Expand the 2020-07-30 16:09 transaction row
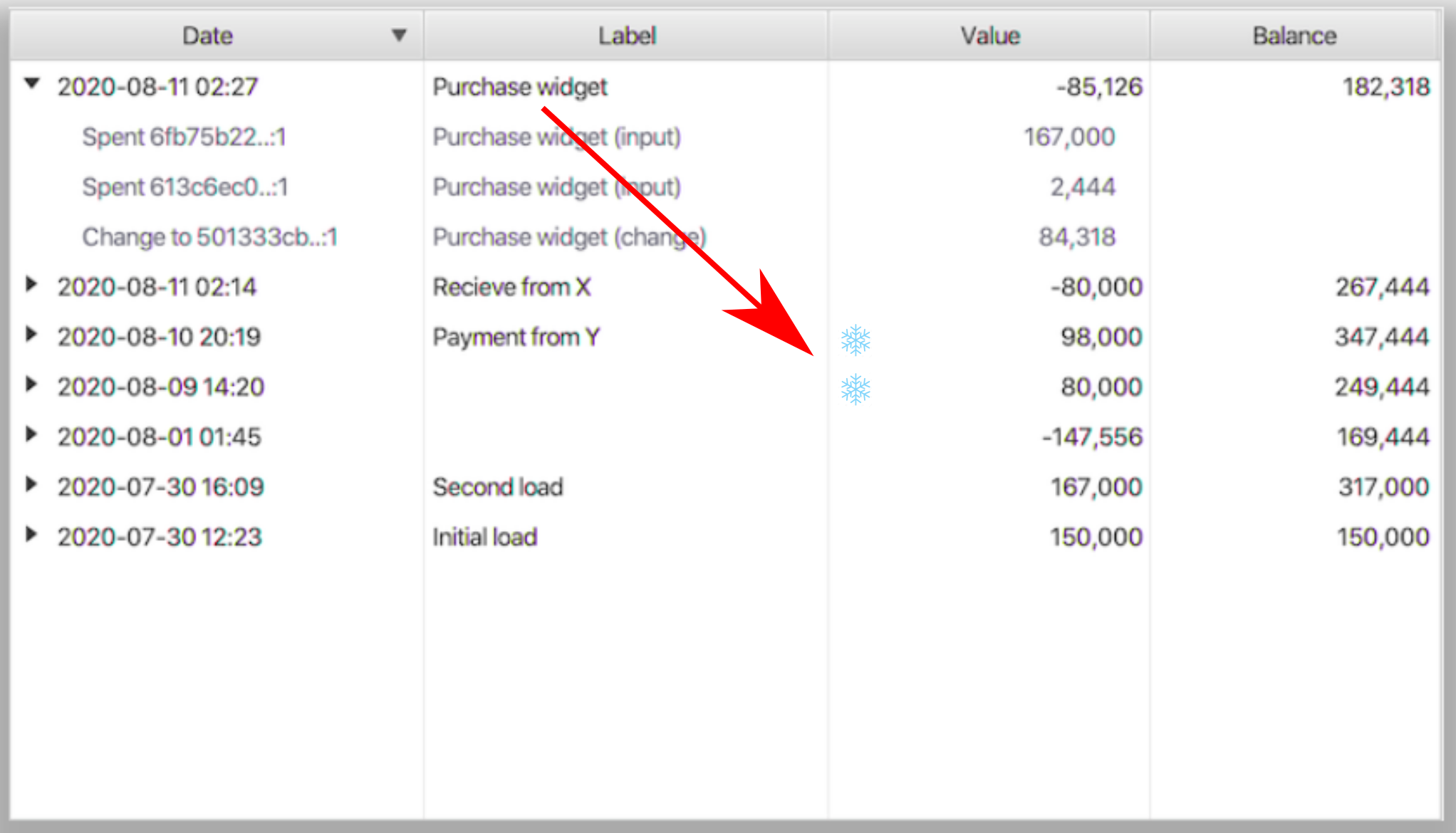 tap(31, 485)
